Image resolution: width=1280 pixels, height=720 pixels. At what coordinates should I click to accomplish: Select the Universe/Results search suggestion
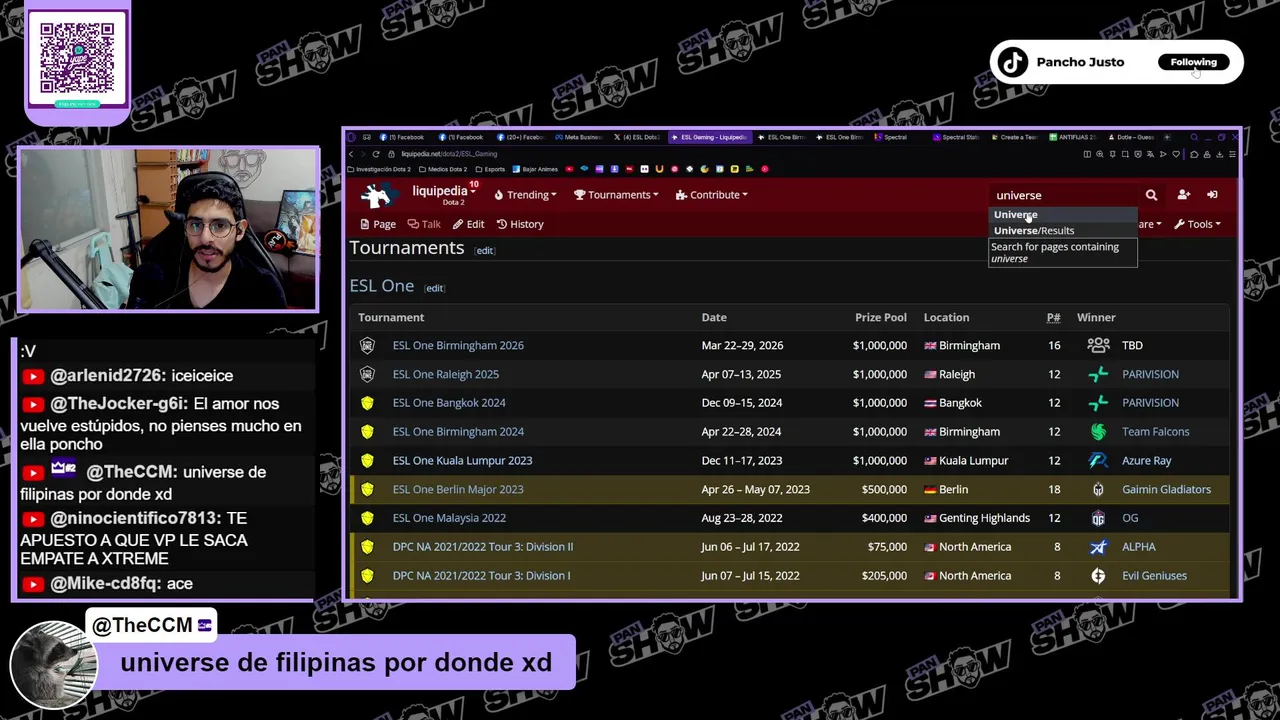click(1063, 231)
